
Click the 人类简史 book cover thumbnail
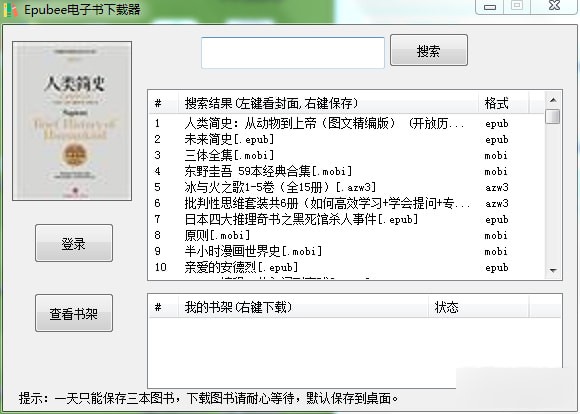[72, 121]
